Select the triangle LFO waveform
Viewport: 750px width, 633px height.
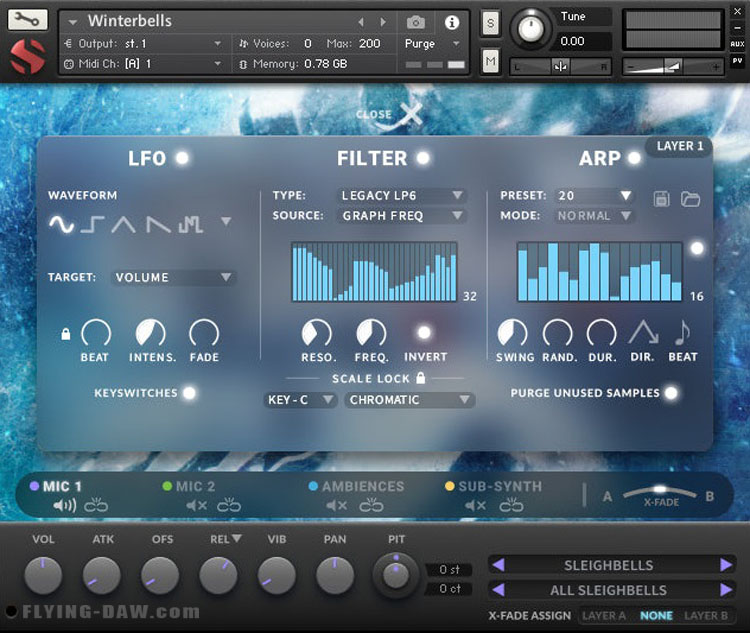[x=123, y=223]
